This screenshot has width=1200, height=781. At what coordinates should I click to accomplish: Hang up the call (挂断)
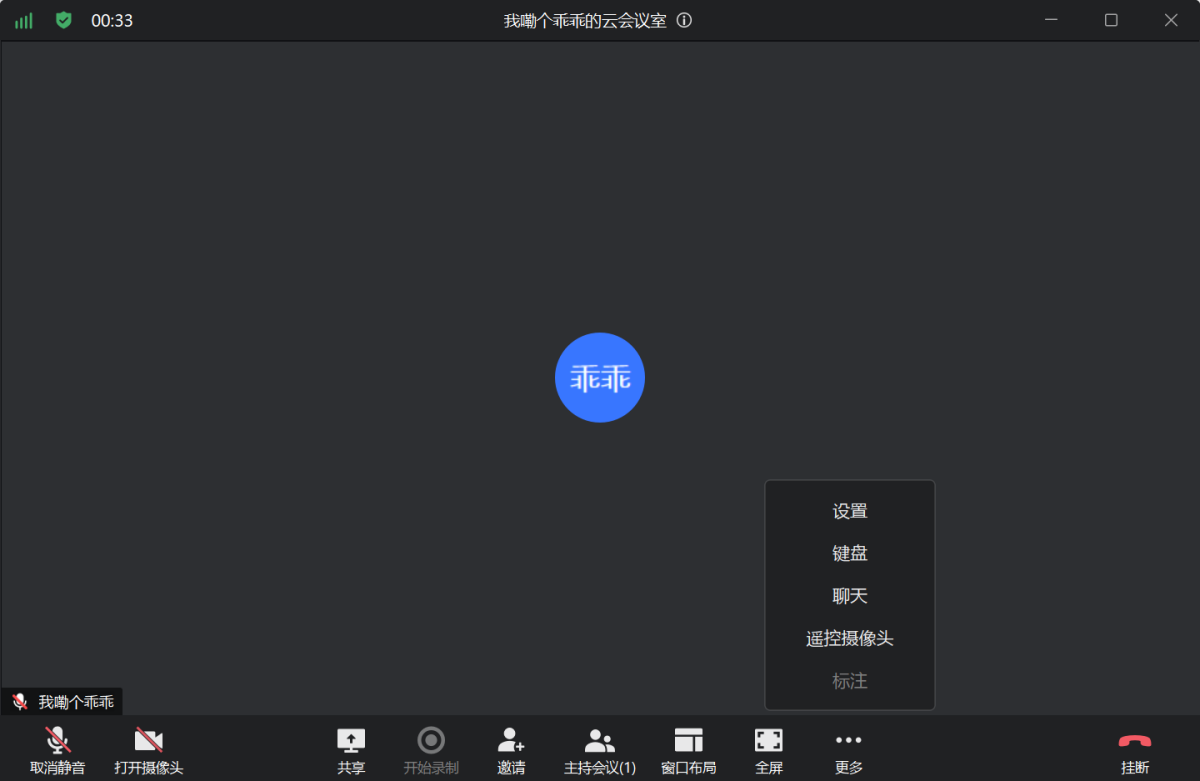pos(1134,750)
